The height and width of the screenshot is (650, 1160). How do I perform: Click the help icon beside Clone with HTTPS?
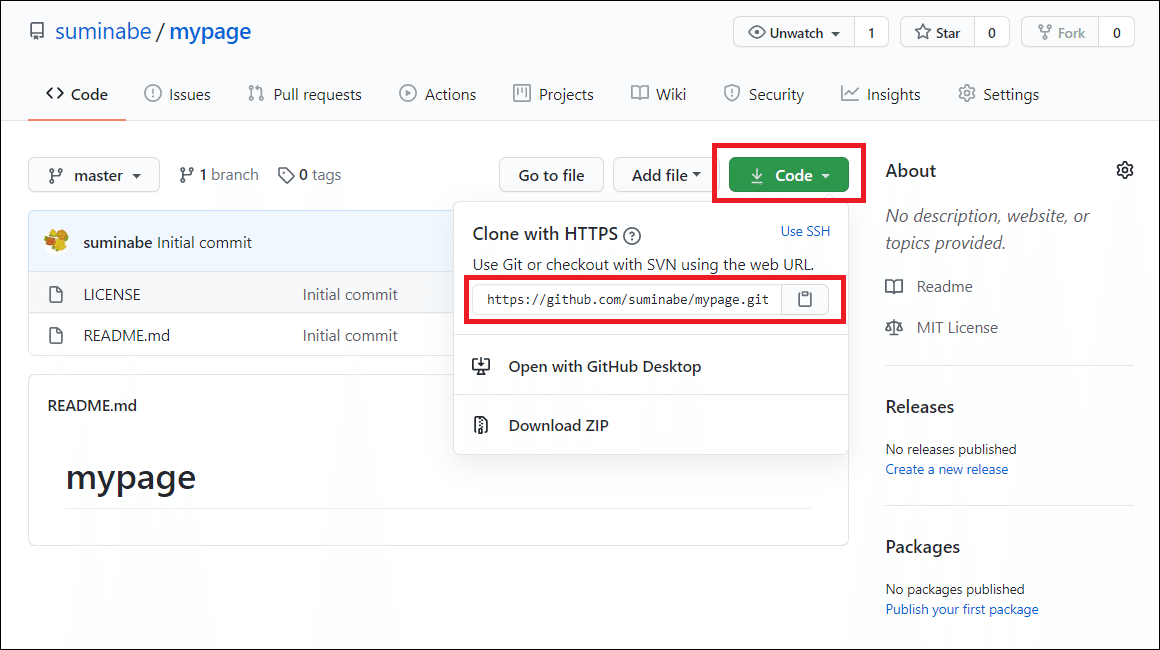(x=632, y=237)
